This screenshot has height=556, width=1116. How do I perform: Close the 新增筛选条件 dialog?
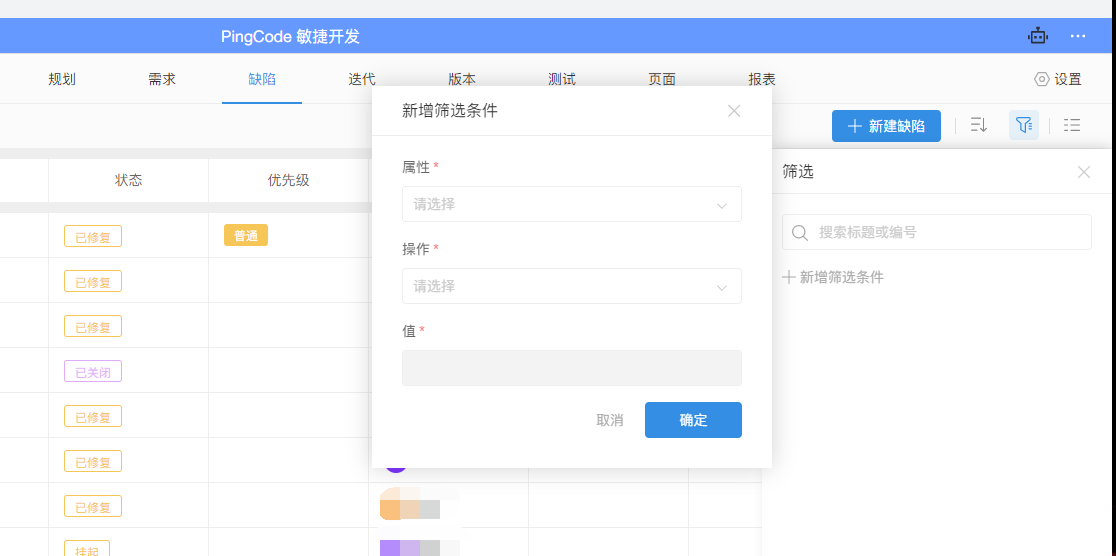734,111
